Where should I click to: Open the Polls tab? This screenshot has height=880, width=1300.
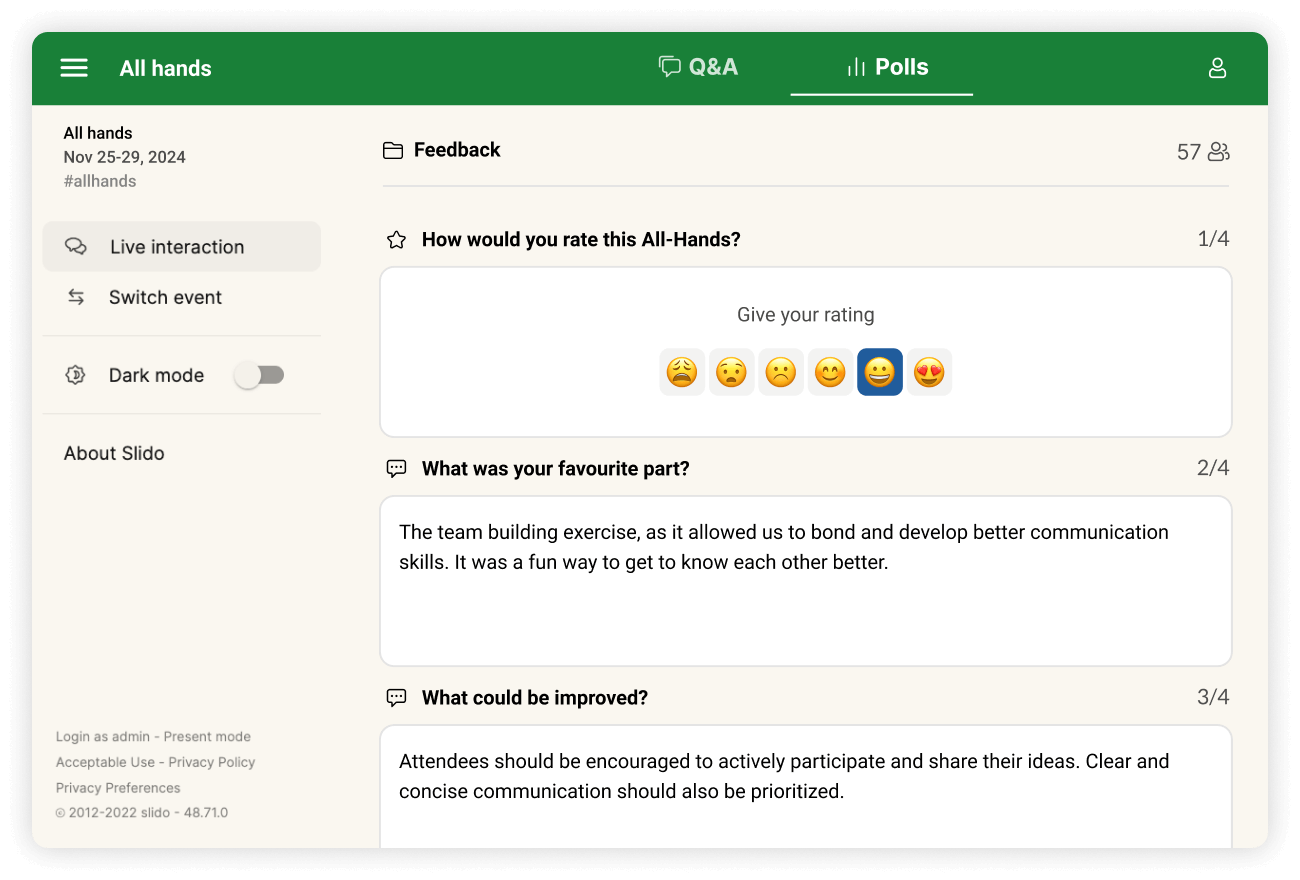pos(881,67)
